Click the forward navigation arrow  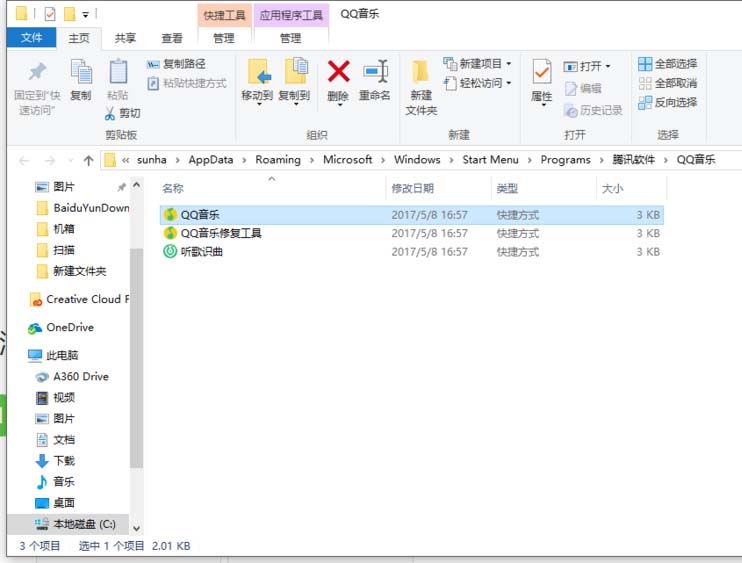(49, 161)
